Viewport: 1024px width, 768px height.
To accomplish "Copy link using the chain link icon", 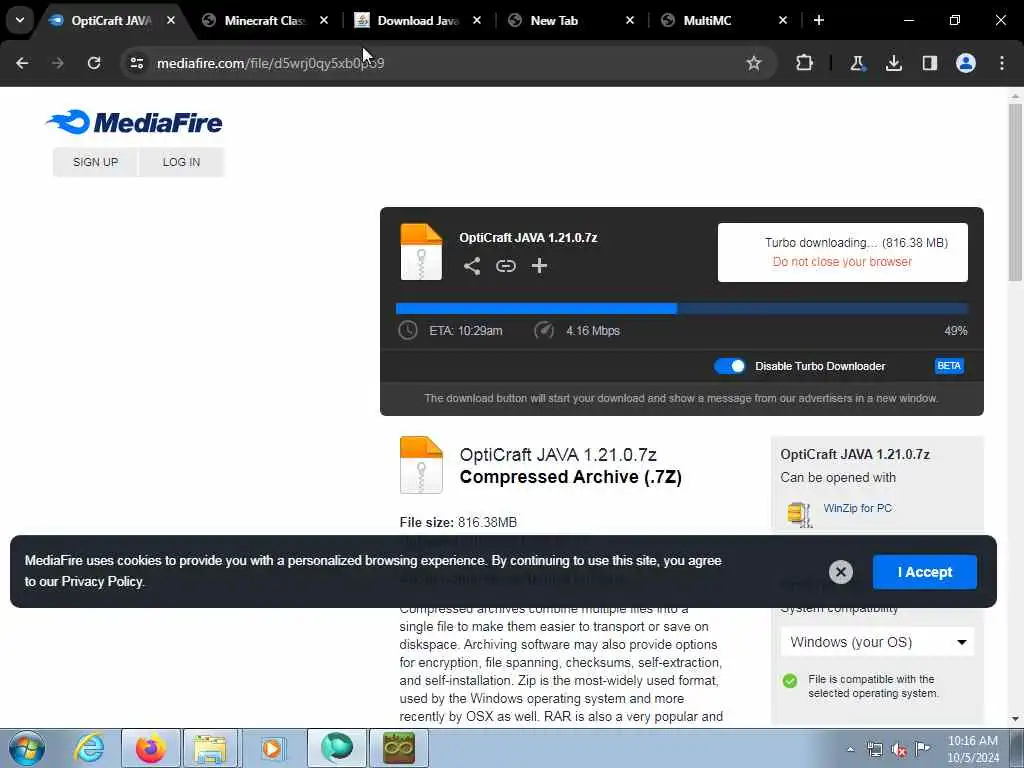I will 505,266.
